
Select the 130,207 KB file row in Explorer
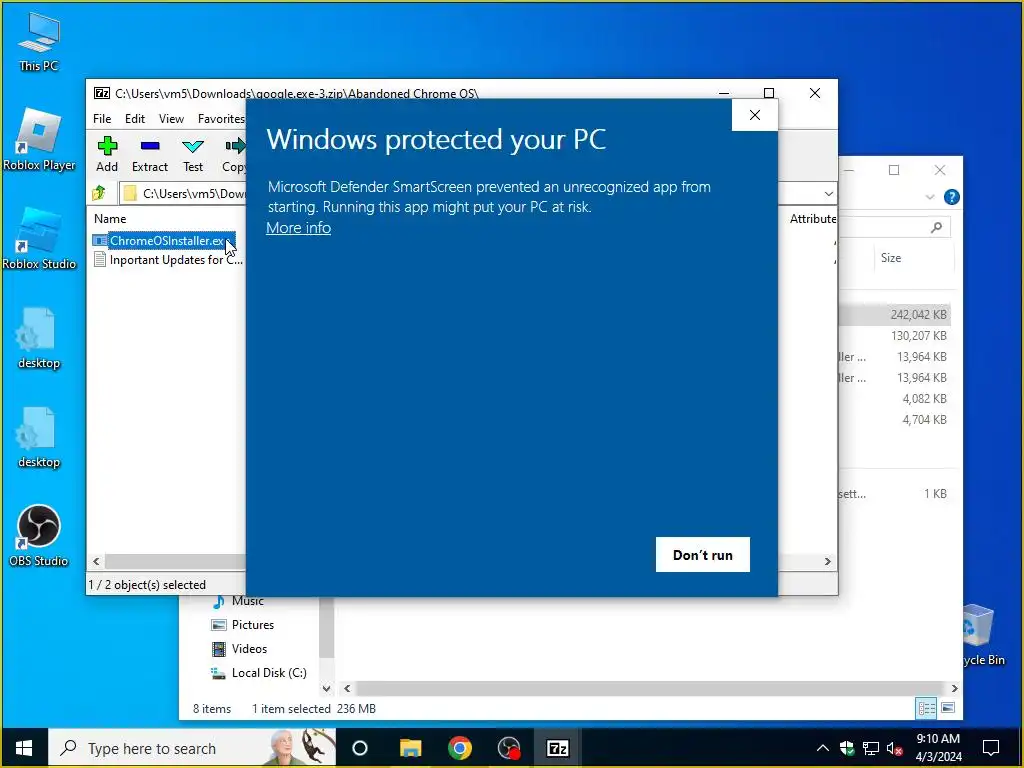point(895,336)
